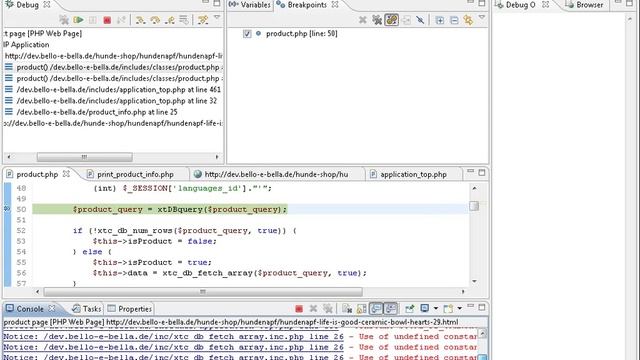Click the breakpoint marker at line 50
Screen dimensions: 640x360
point(7,209)
